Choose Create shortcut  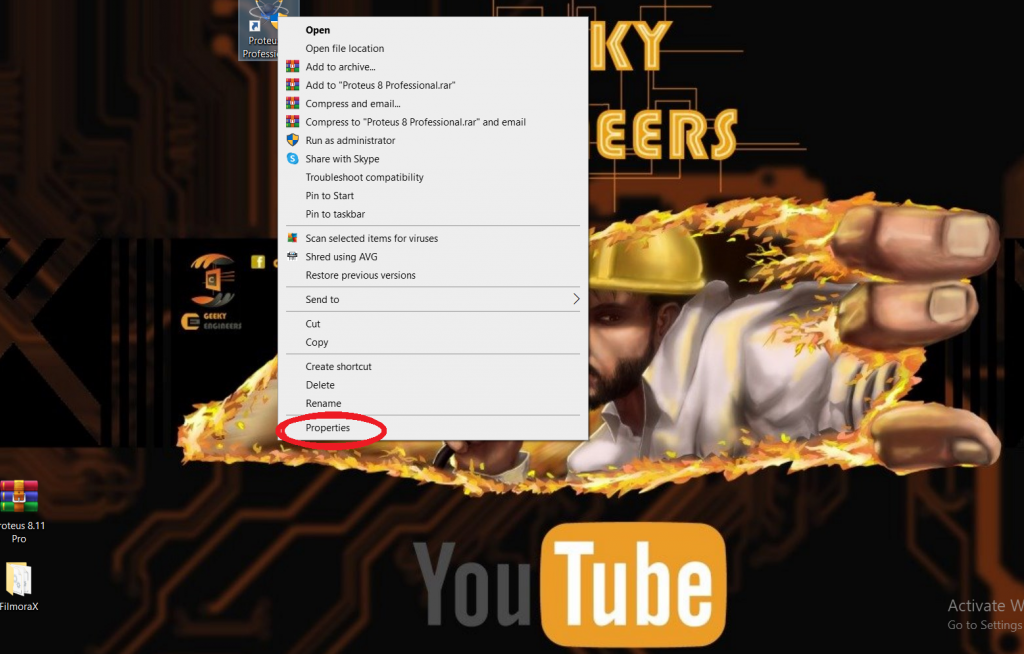[x=433, y=367]
